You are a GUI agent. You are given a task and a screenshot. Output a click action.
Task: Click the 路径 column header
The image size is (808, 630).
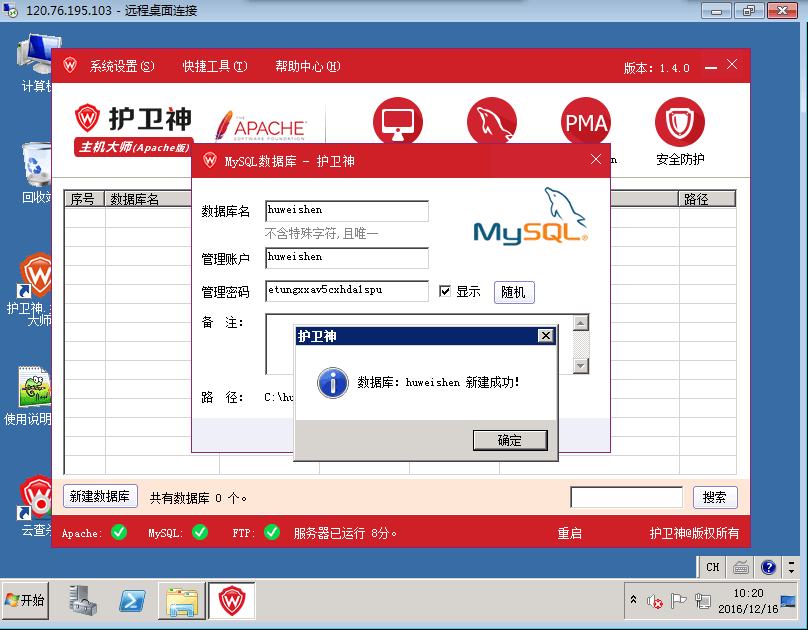[707, 199]
